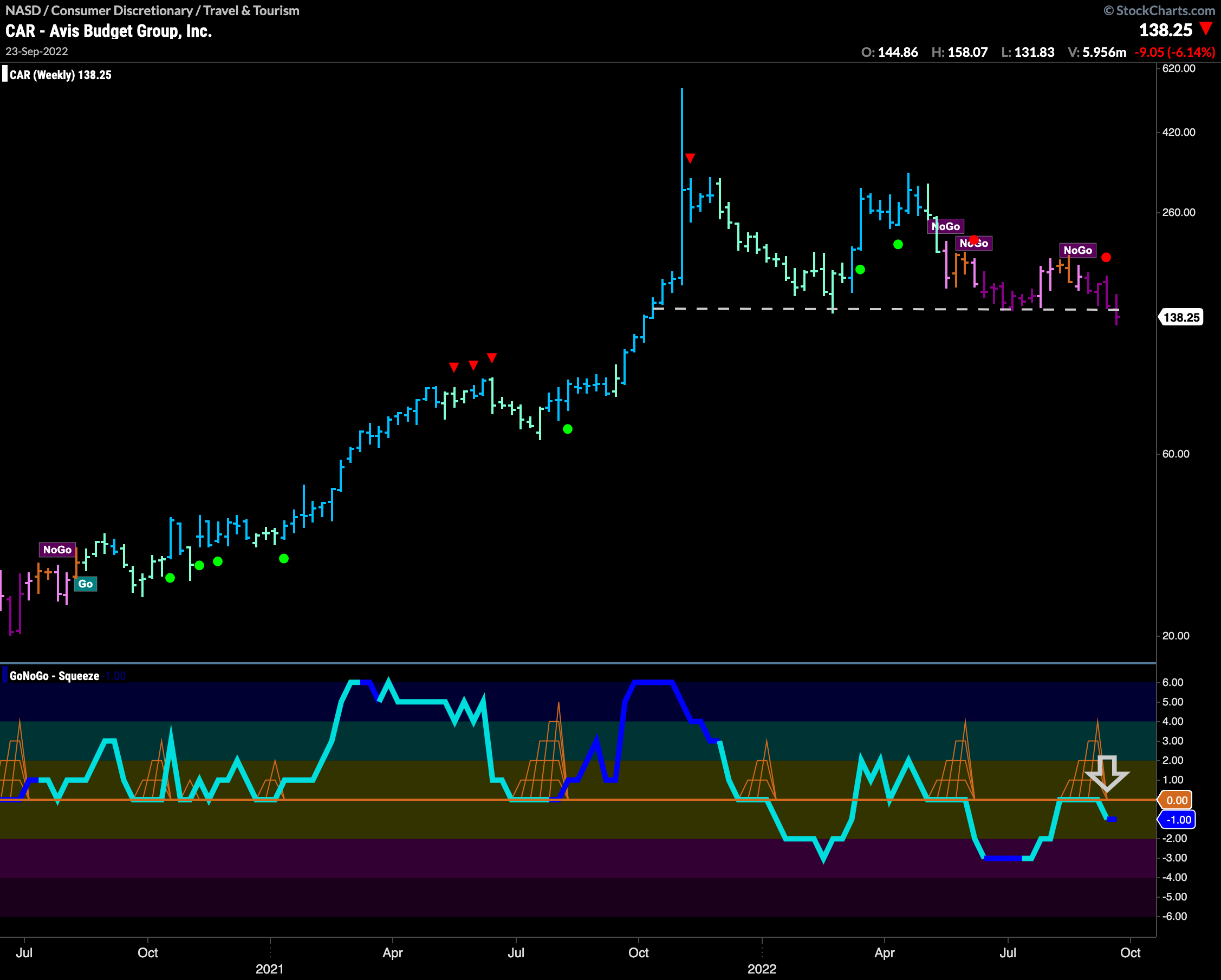Screen dimensions: 1221x980
Task: Click the leftmost red triangle of the mid-2021 cluster
Action: pyautogui.click(x=453, y=368)
